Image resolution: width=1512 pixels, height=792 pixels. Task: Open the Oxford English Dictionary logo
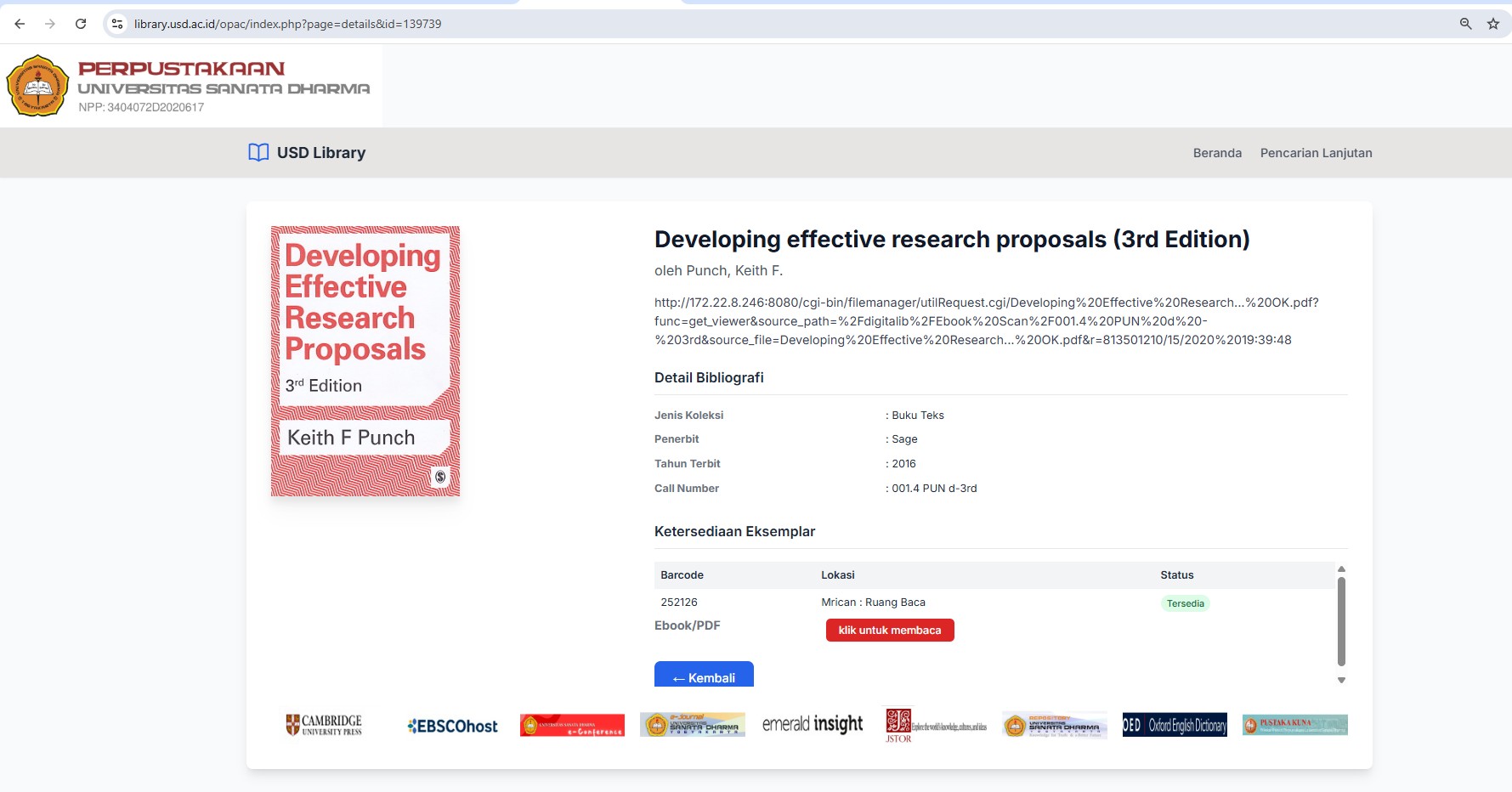[1175, 725]
